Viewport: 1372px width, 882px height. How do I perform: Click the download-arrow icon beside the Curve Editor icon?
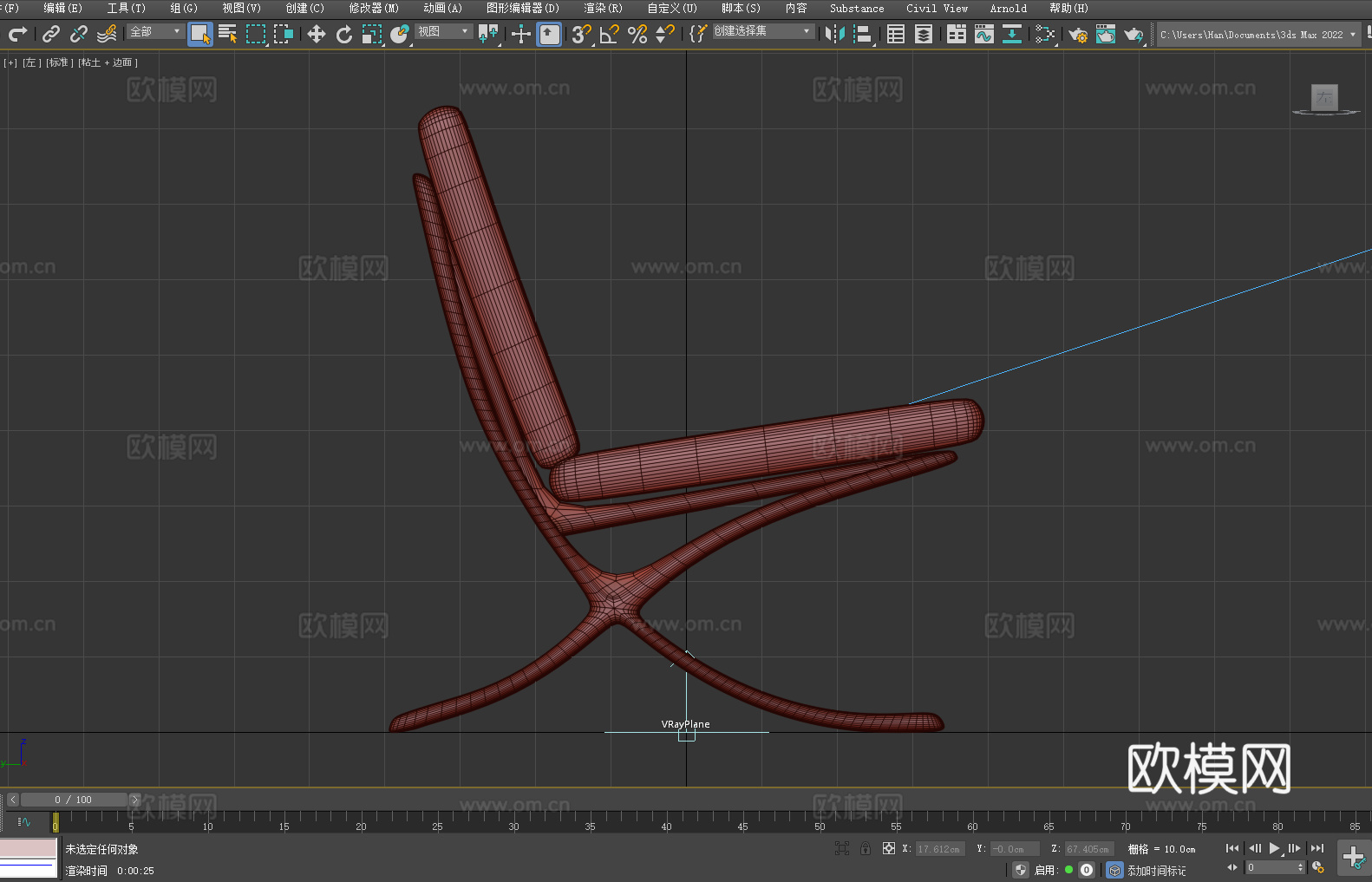1012,34
